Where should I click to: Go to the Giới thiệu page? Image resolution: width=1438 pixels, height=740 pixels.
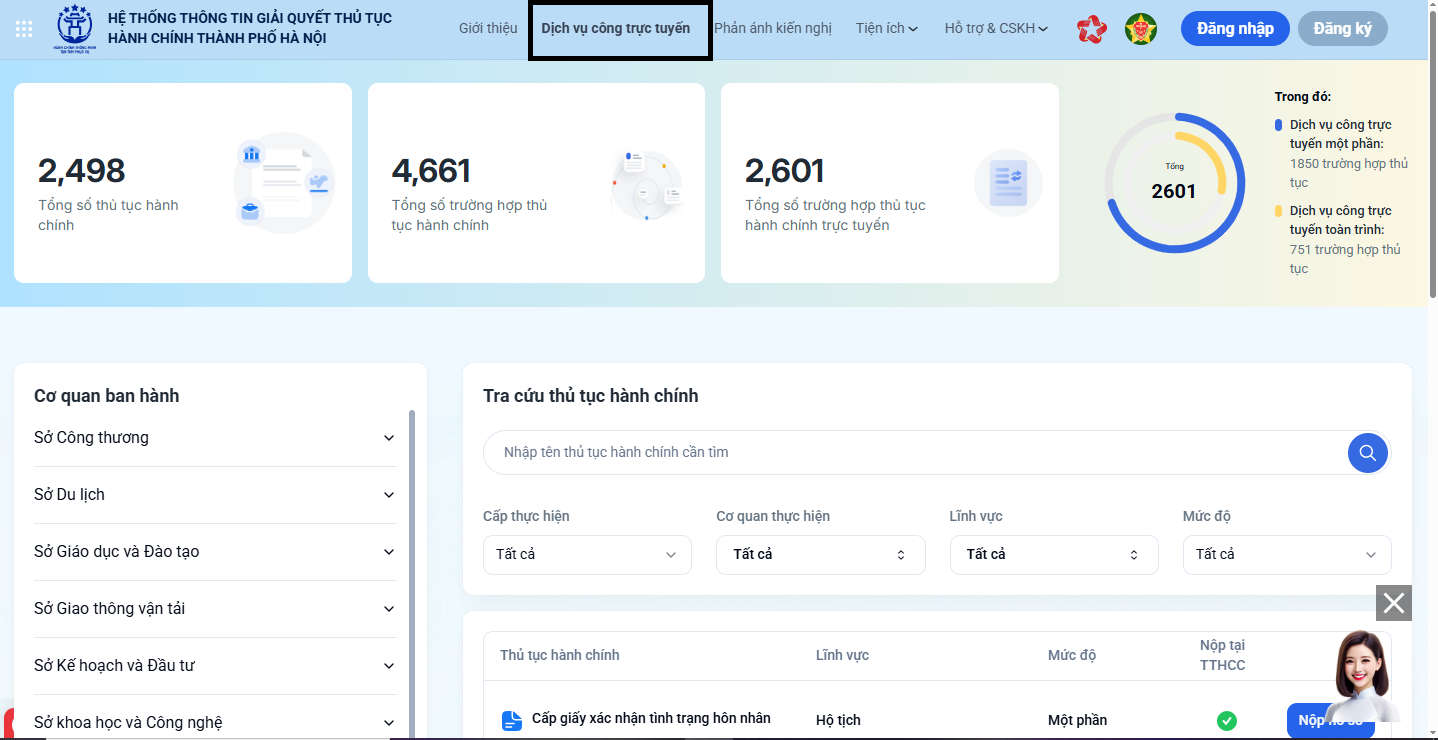pos(488,29)
